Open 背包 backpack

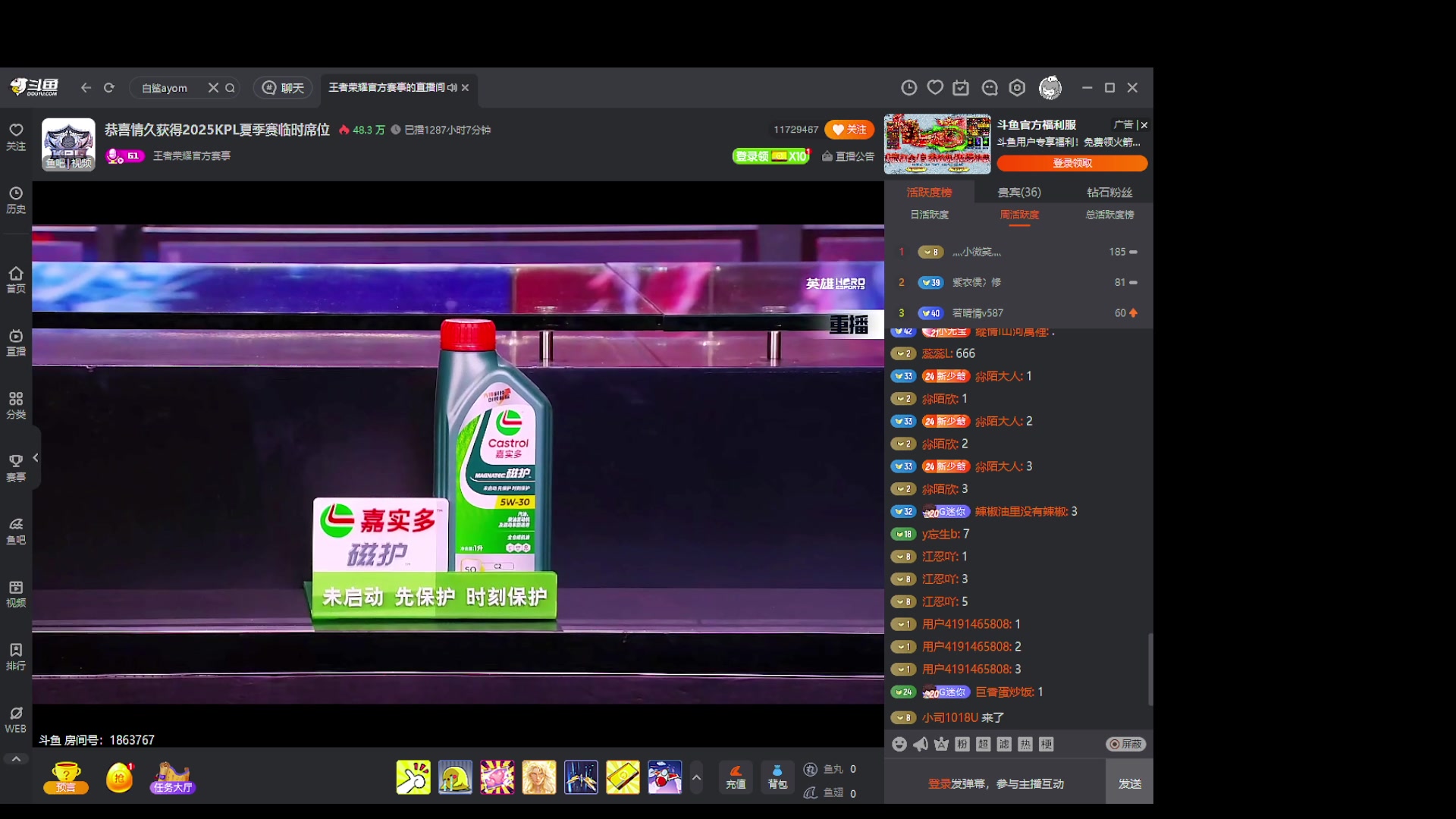[x=777, y=777]
